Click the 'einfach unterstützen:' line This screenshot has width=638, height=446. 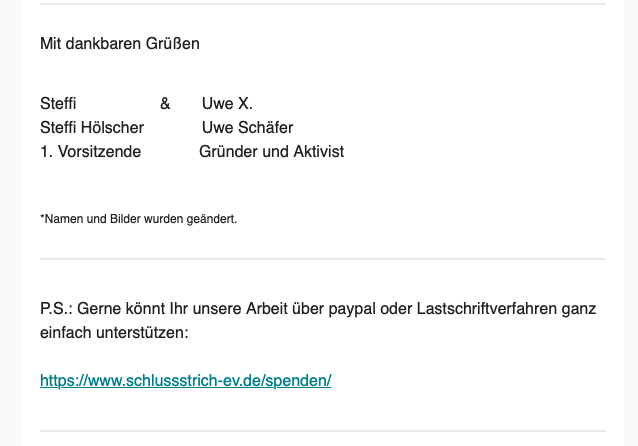click(x=114, y=332)
